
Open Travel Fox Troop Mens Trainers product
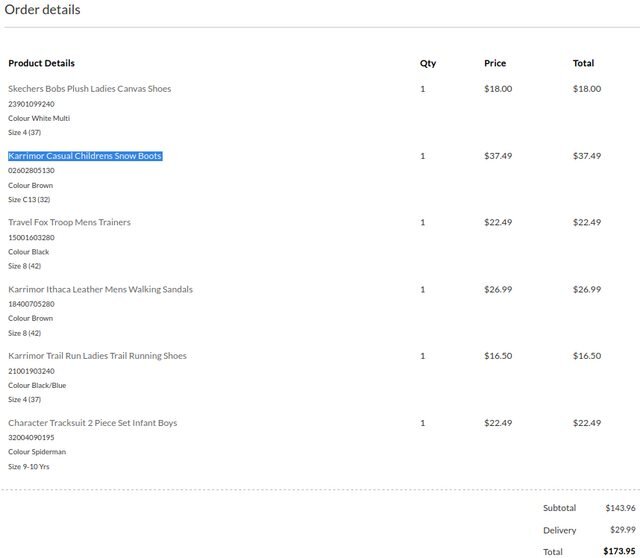tap(69, 222)
